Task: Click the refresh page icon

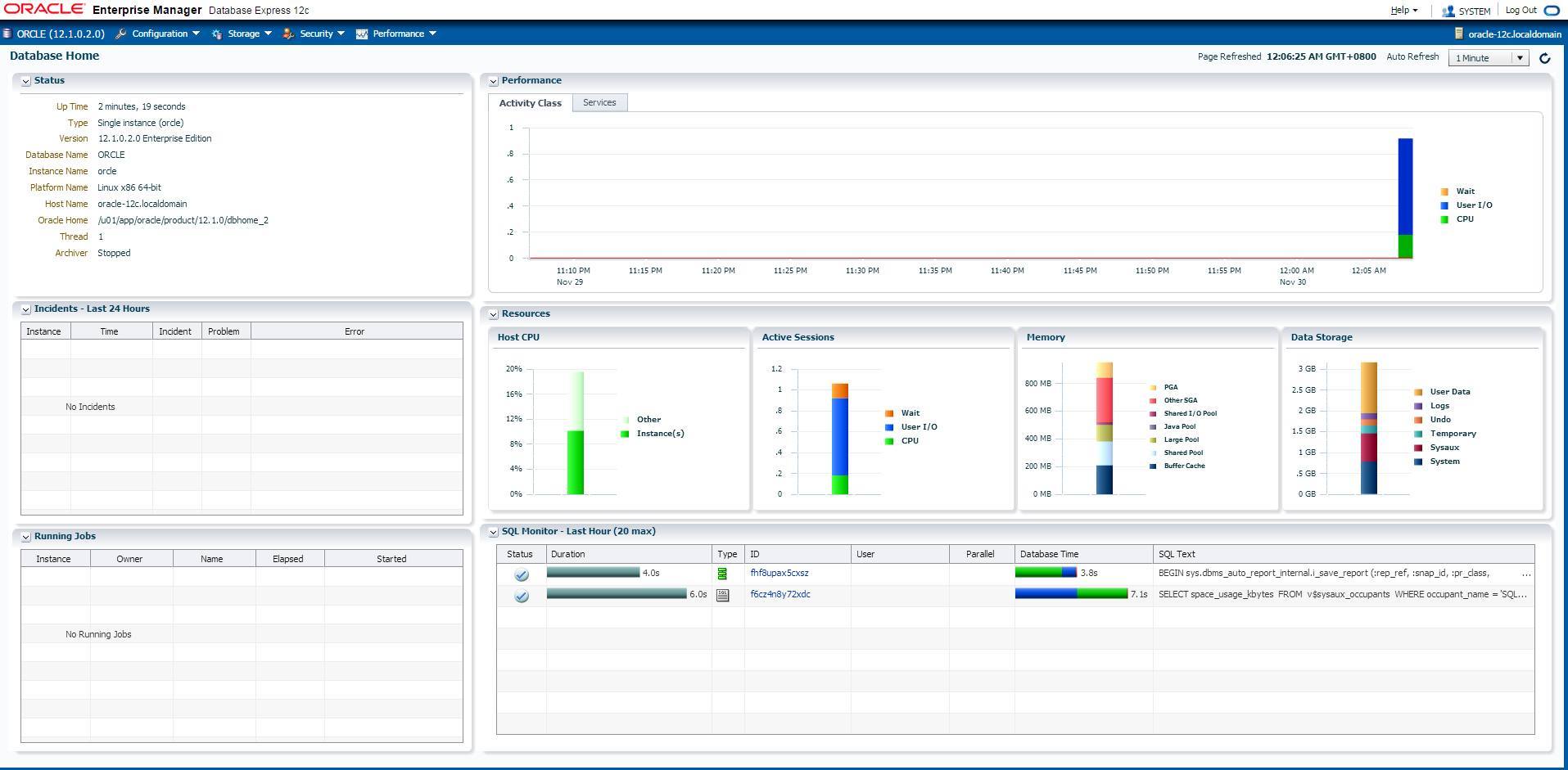Action: tap(1544, 58)
